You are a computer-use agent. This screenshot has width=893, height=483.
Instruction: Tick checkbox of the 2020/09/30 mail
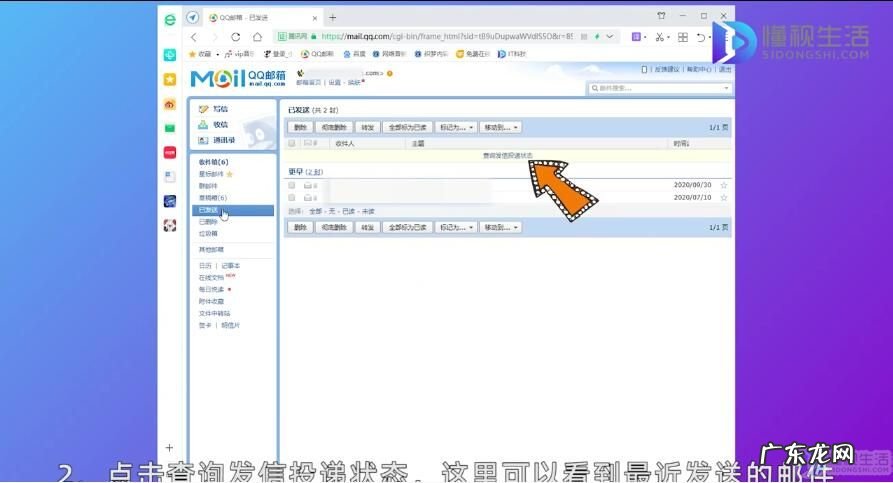point(292,185)
